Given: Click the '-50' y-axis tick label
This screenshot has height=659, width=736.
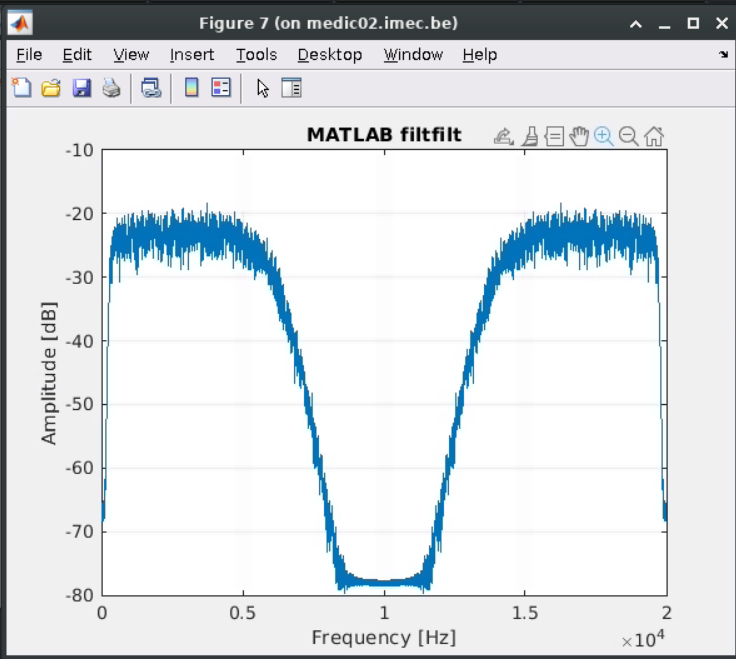Looking at the screenshot, I should [x=79, y=404].
